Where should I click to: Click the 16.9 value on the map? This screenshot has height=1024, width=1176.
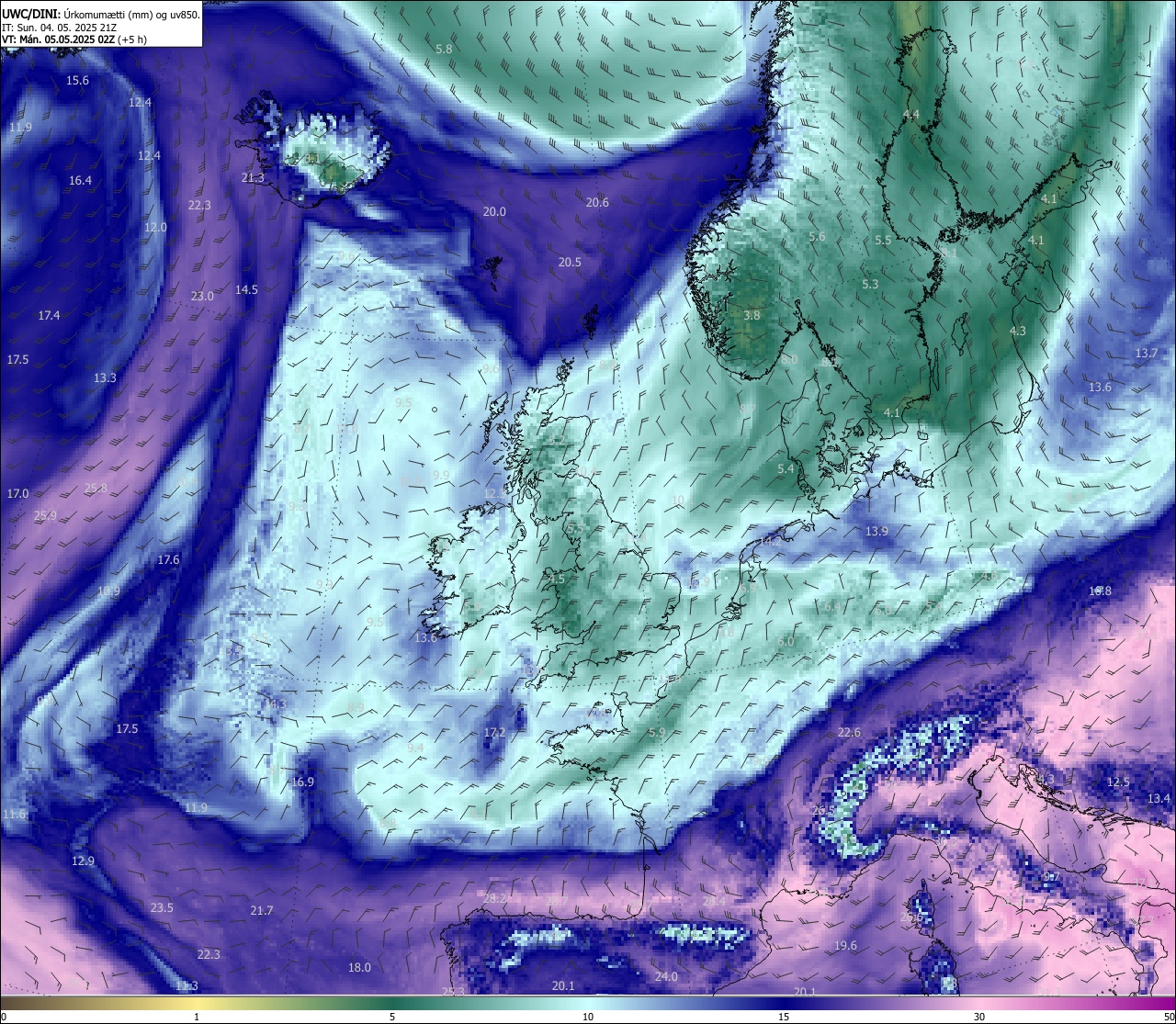point(302,782)
